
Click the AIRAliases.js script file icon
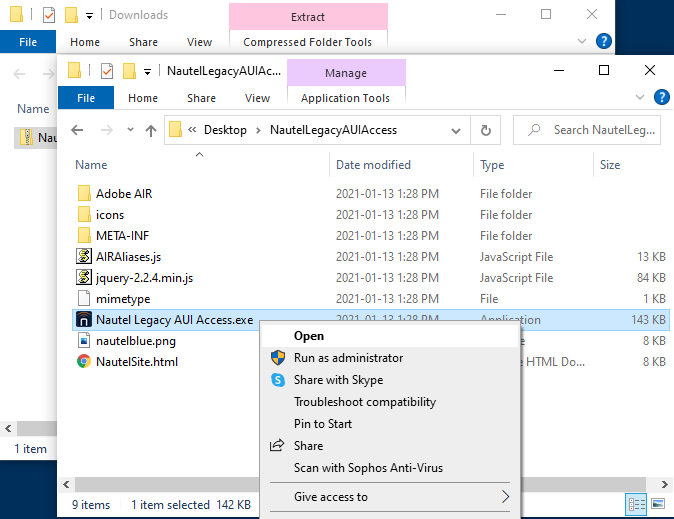tap(84, 256)
